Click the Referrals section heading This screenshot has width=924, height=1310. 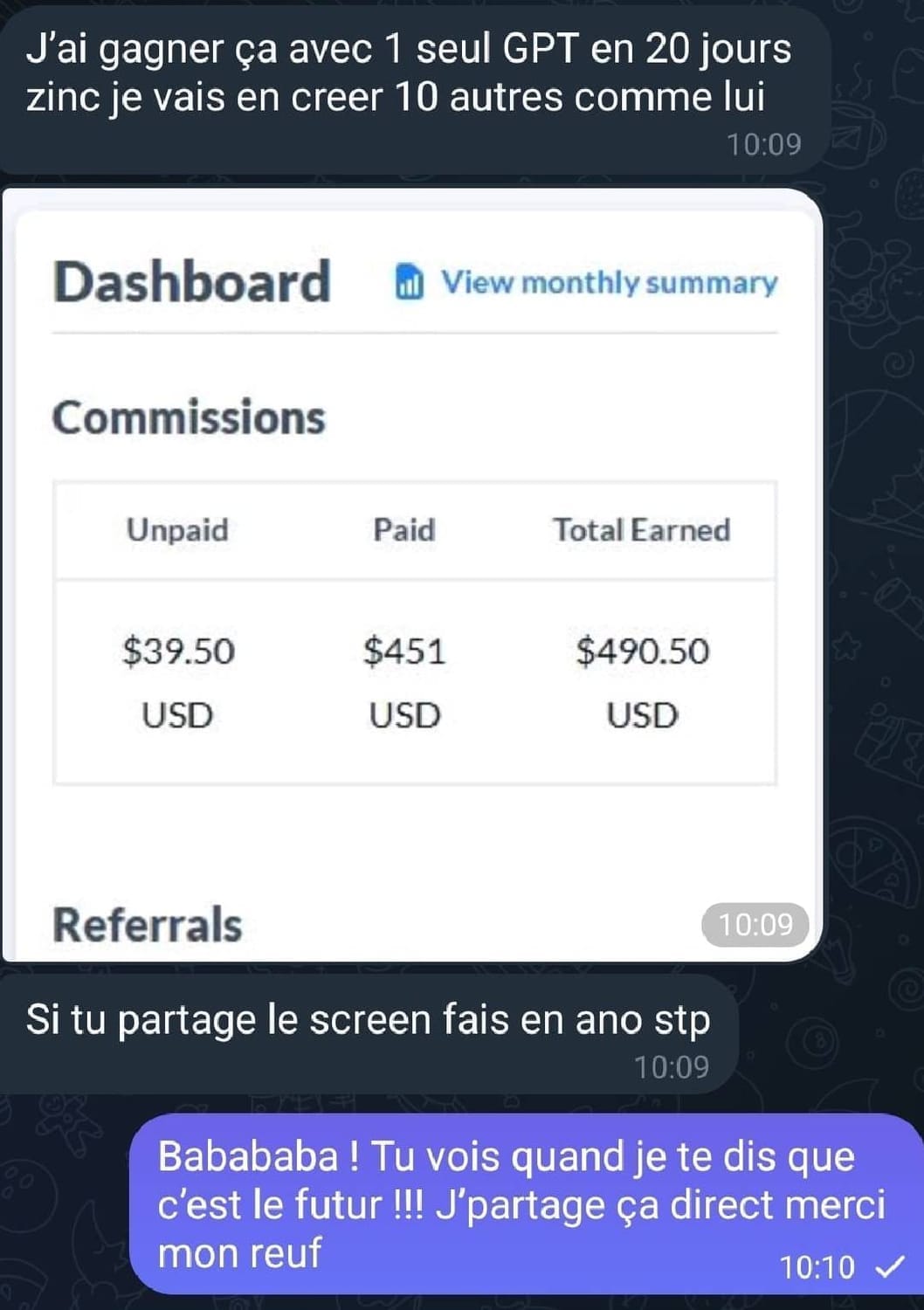coord(147,924)
